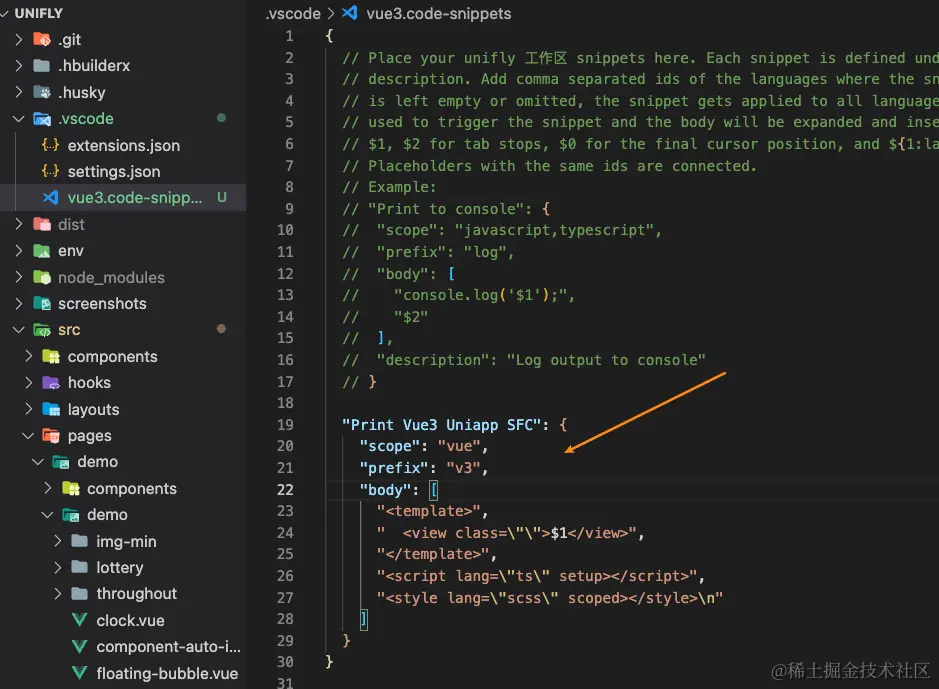939x689 pixels.
Task: Click the extensions.json braces icon
Action: [x=51, y=145]
